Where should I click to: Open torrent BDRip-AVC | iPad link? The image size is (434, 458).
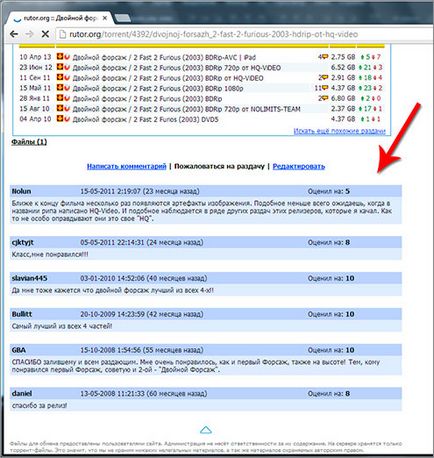[164, 57]
